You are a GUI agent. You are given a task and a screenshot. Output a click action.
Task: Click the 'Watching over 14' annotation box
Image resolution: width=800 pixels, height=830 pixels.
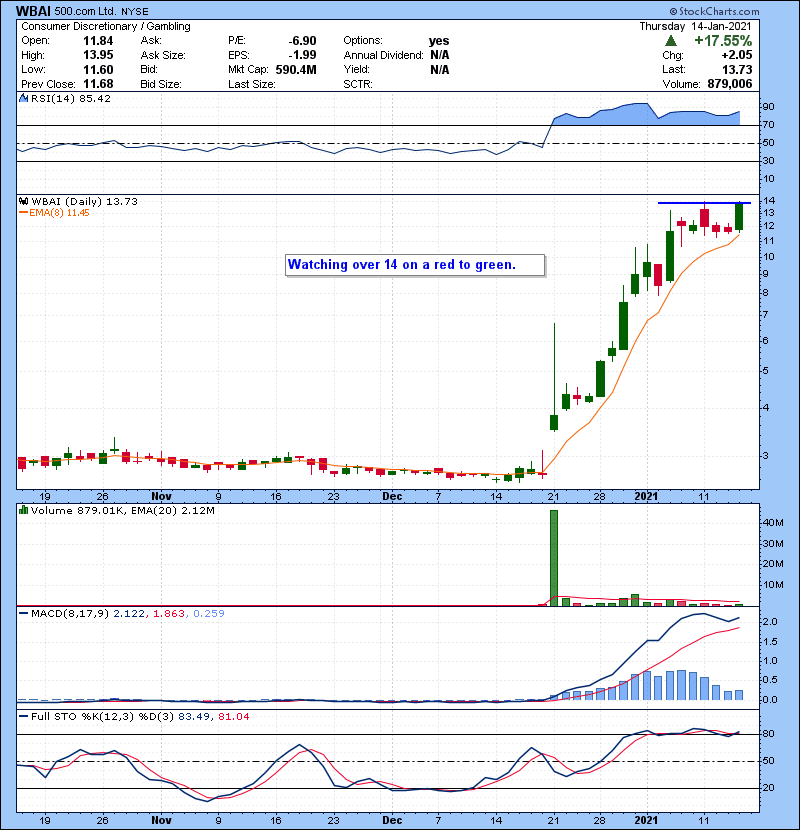[415, 265]
